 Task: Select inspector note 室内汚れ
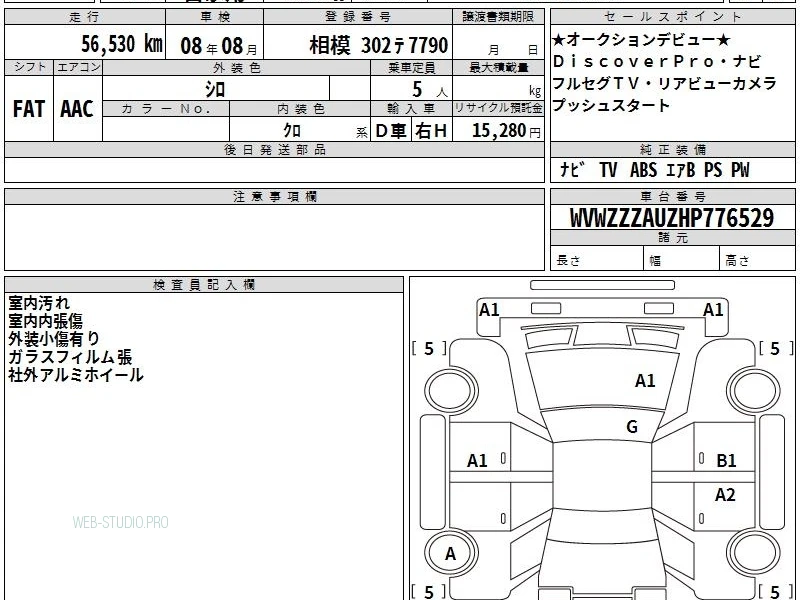coord(39,303)
